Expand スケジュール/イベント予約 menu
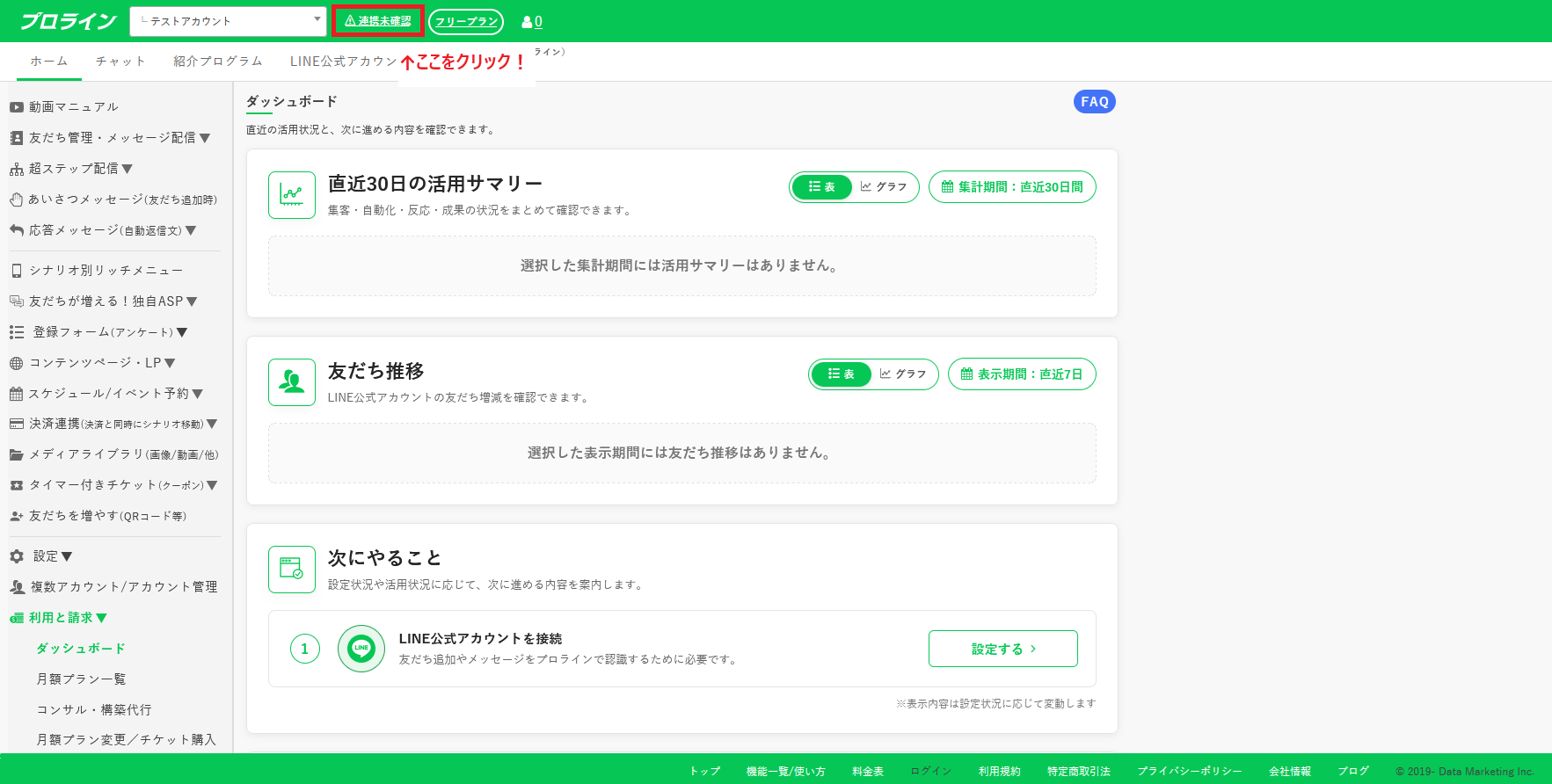Screen dimensions: 1552x784 [198, 394]
